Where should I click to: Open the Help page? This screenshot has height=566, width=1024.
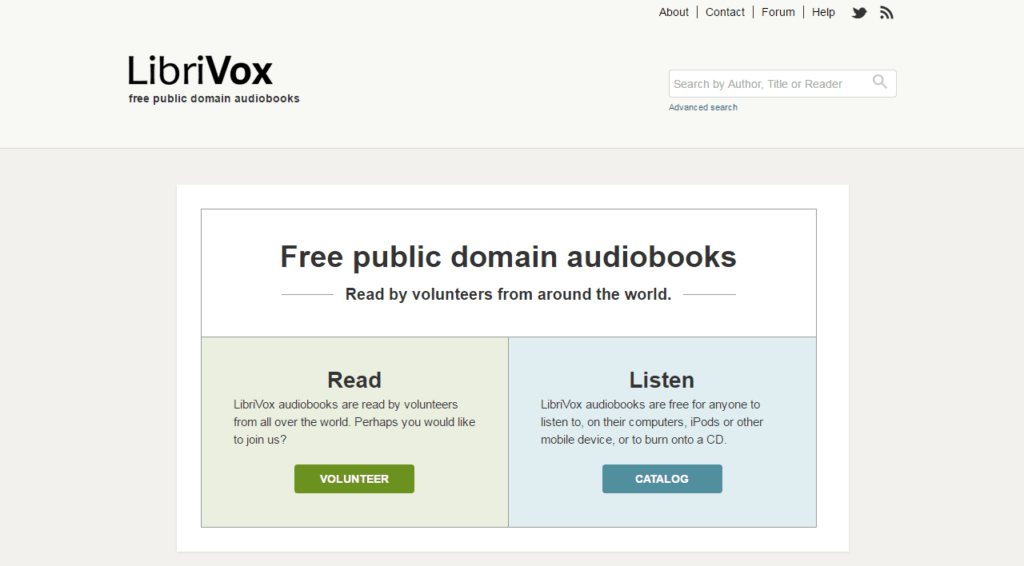point(823,12)
